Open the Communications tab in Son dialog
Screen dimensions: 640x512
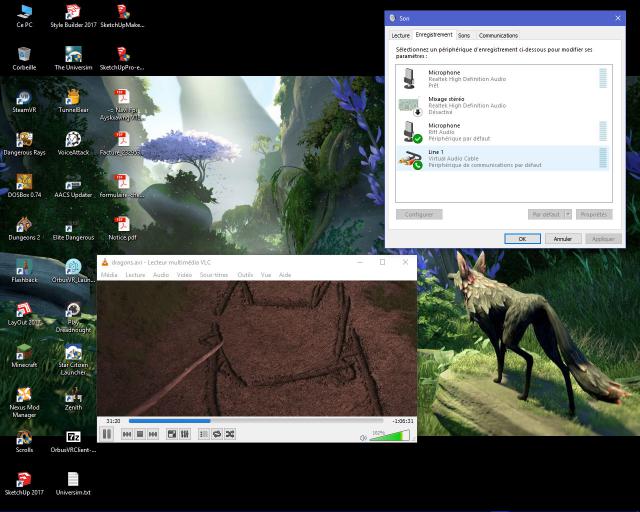pyautogui.click(x=498, y=36)
